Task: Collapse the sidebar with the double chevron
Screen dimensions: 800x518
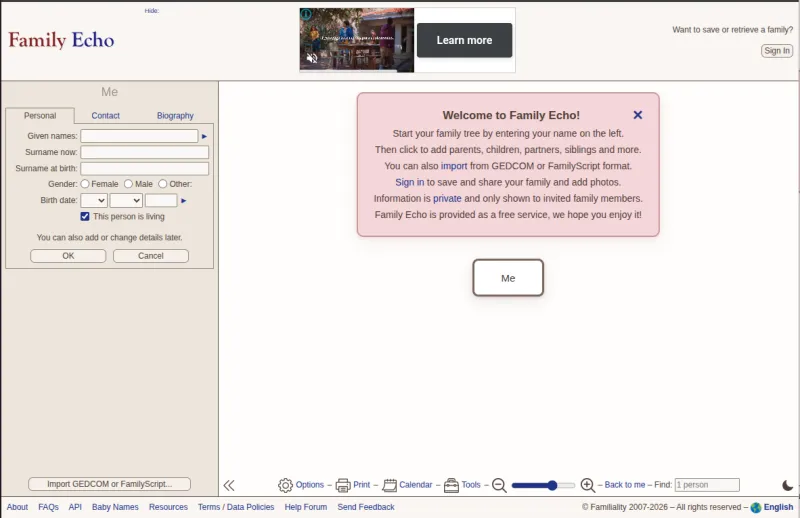Action: click(229, 485)
